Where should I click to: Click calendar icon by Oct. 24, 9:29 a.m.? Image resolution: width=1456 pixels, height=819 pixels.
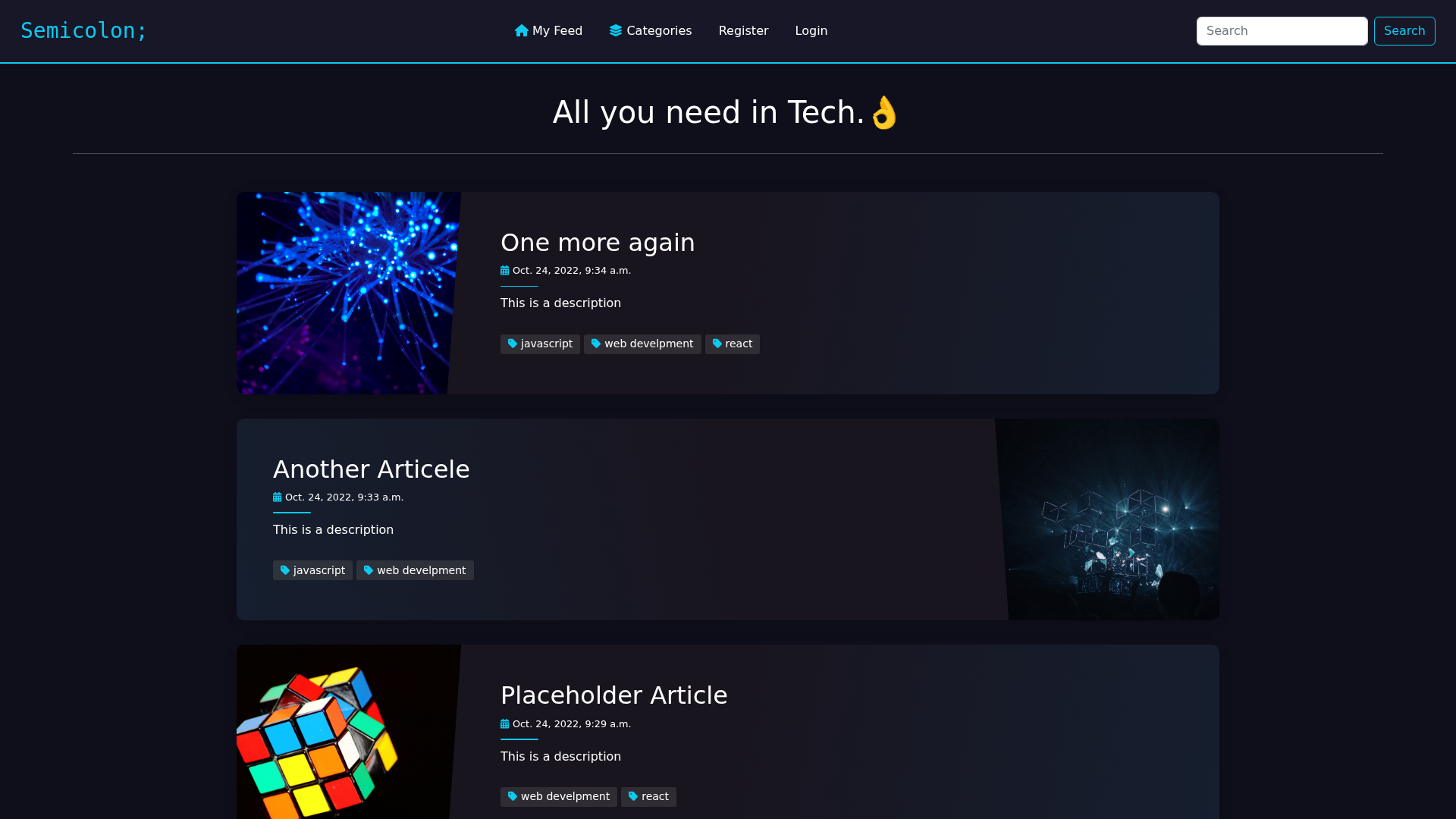[505, 724]
